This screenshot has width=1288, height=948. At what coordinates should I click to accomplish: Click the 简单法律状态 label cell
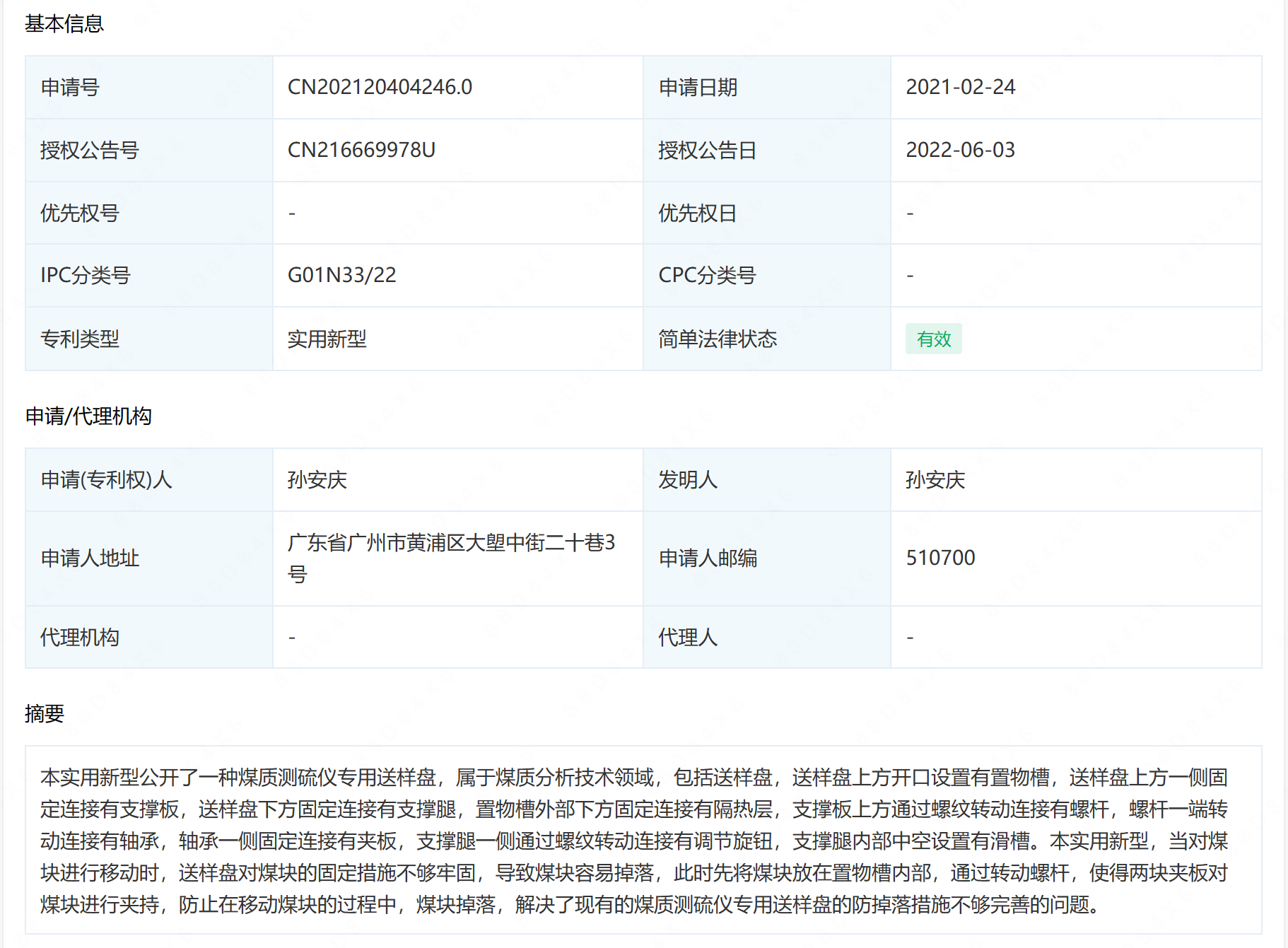point(767,339)
